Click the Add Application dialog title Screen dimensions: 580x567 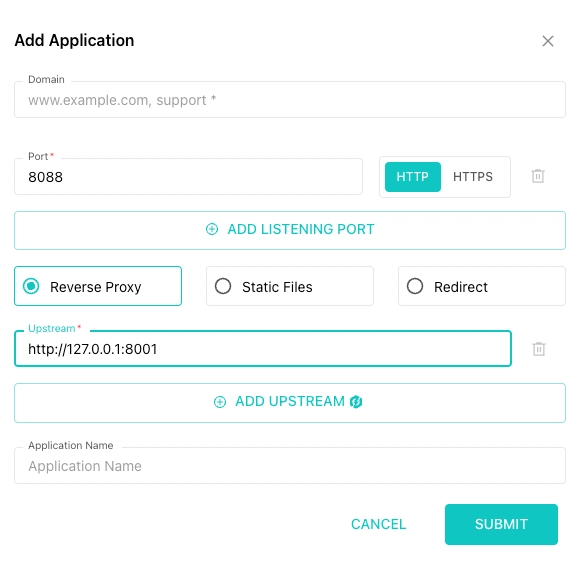[x=74, y=40]
